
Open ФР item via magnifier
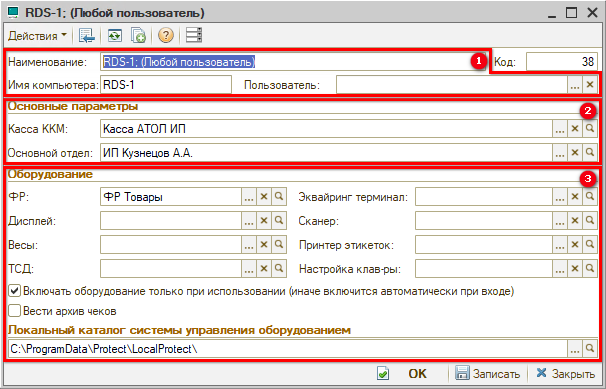279,197
